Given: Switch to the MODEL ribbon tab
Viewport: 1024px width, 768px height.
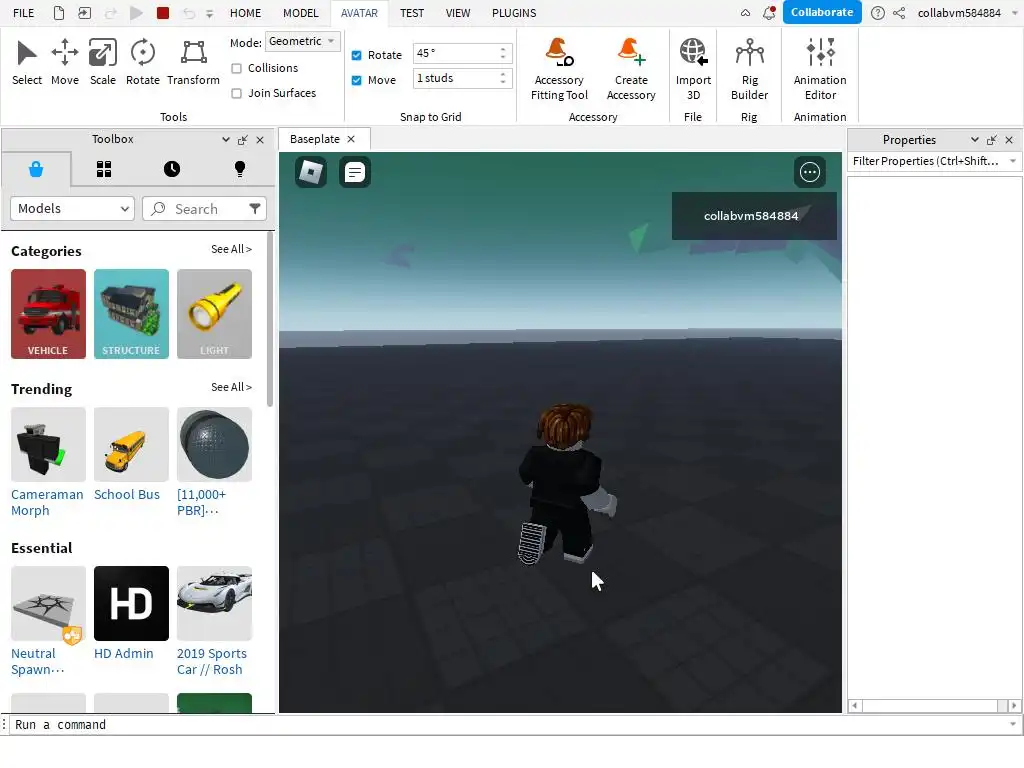Looking at the screenshot, I should click(x=300, y=13).
